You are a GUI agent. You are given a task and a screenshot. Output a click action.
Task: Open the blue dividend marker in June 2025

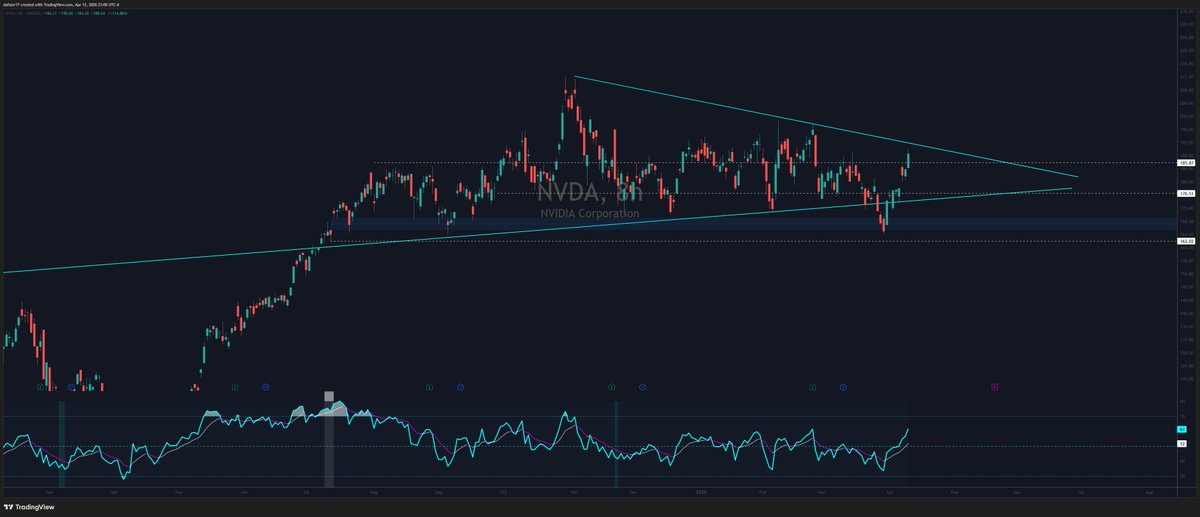click(265, 385)
